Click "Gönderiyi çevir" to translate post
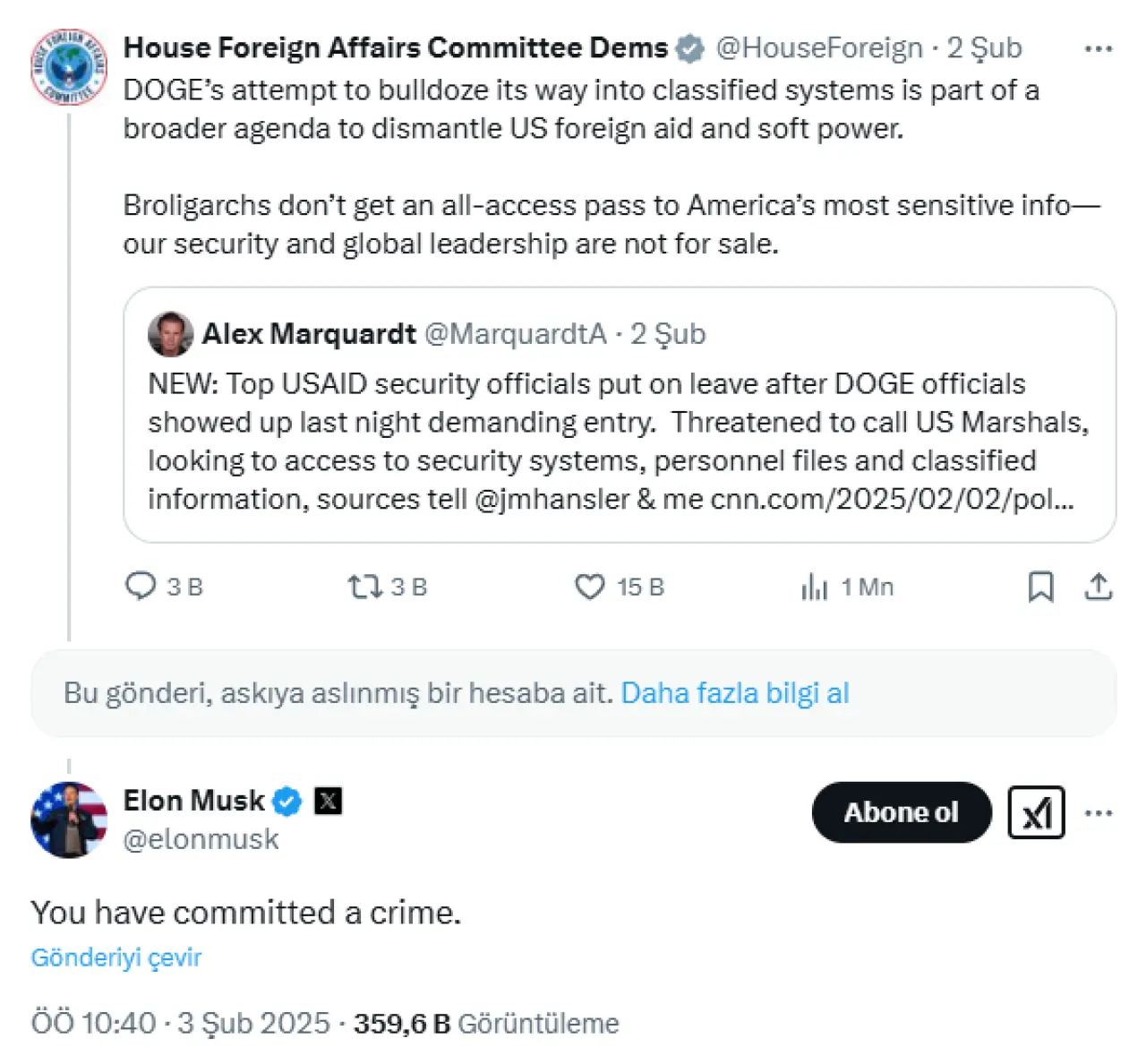 click(116, 957)
